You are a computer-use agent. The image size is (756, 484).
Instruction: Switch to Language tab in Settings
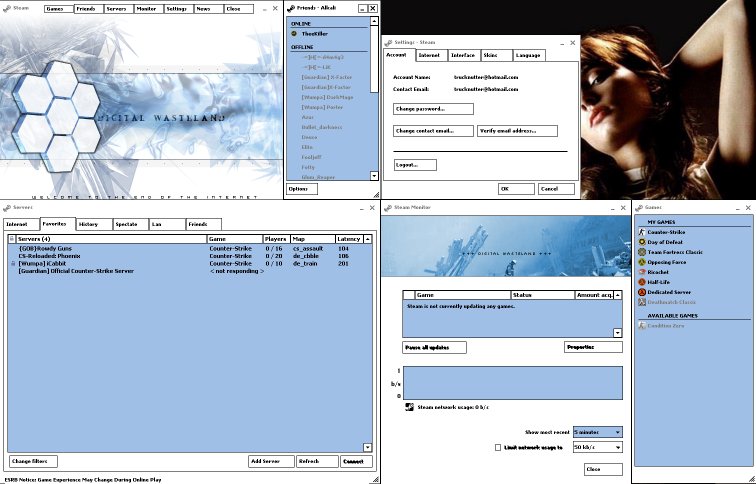529,55
